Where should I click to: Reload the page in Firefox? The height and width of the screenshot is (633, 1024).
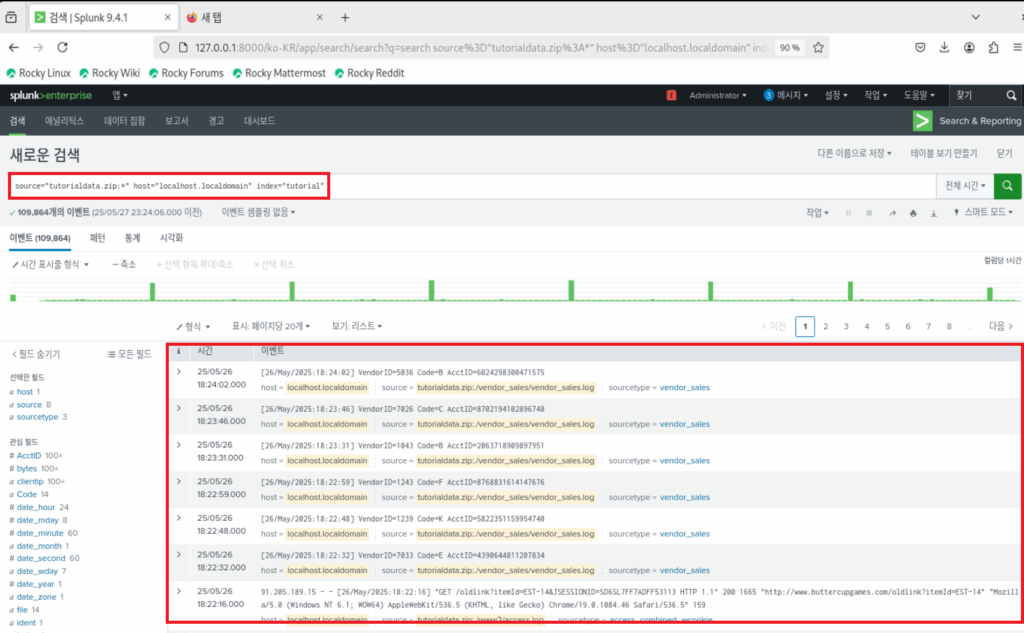click(x=62, y=47)
